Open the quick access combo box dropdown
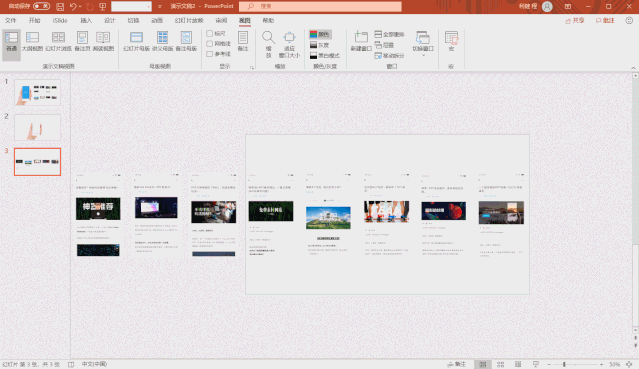This screenshot has width=639, height=369. click(148, 7)
